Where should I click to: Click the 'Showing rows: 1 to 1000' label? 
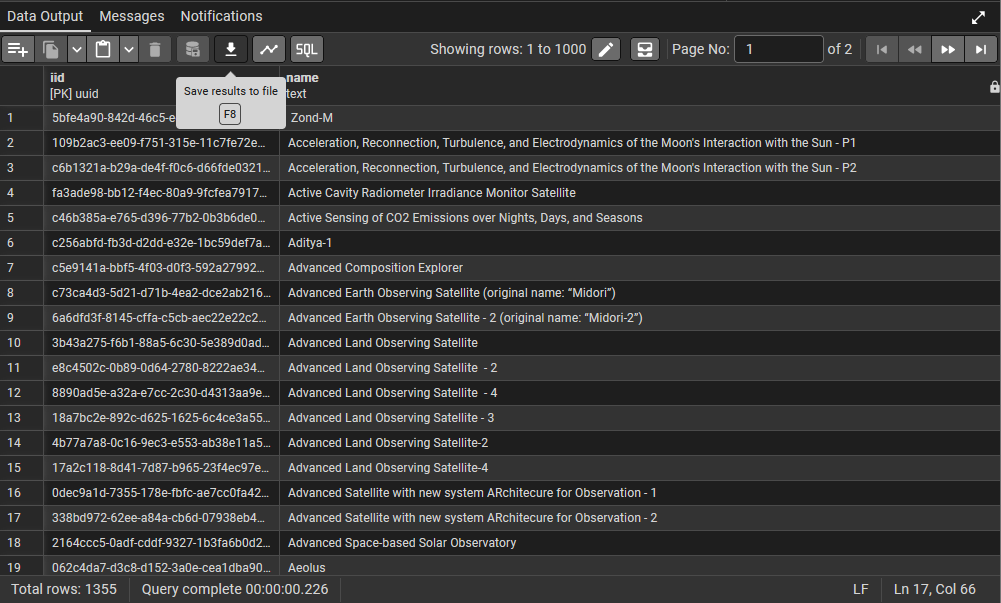pyautogui.click(x=508, y=49)
